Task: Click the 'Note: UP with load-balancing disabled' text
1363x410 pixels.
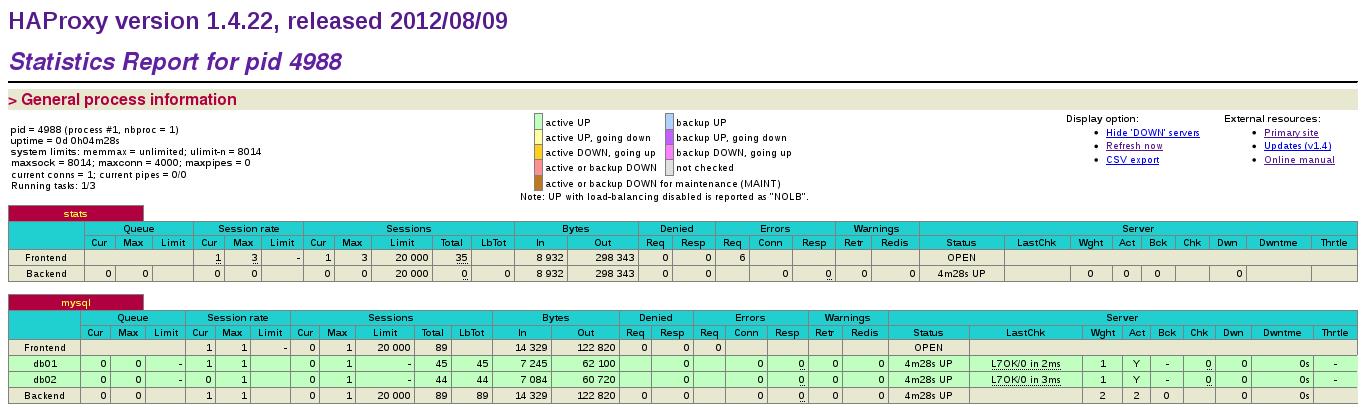Action: (664, 197)
